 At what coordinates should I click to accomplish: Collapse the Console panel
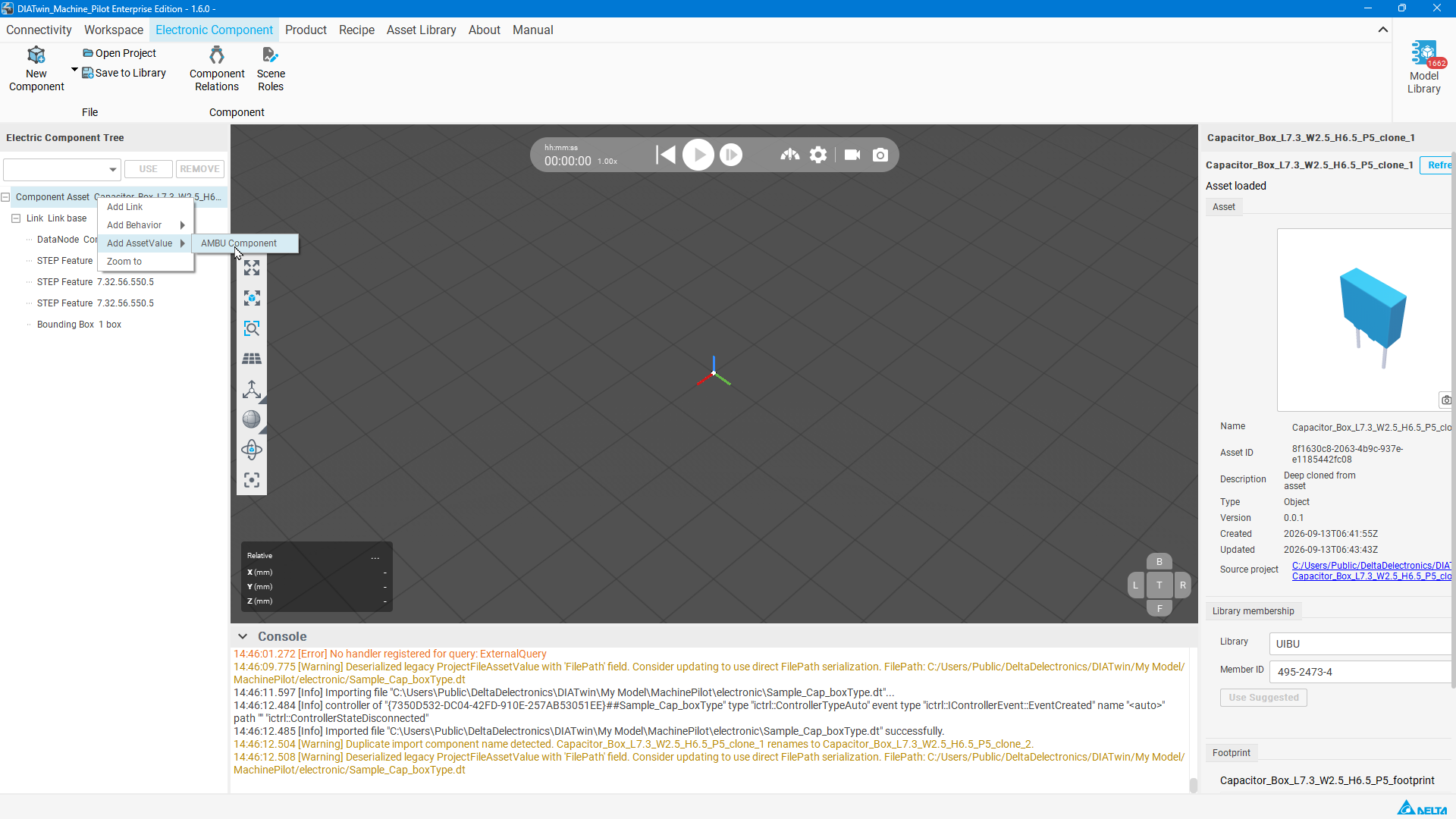coord(243,636)
